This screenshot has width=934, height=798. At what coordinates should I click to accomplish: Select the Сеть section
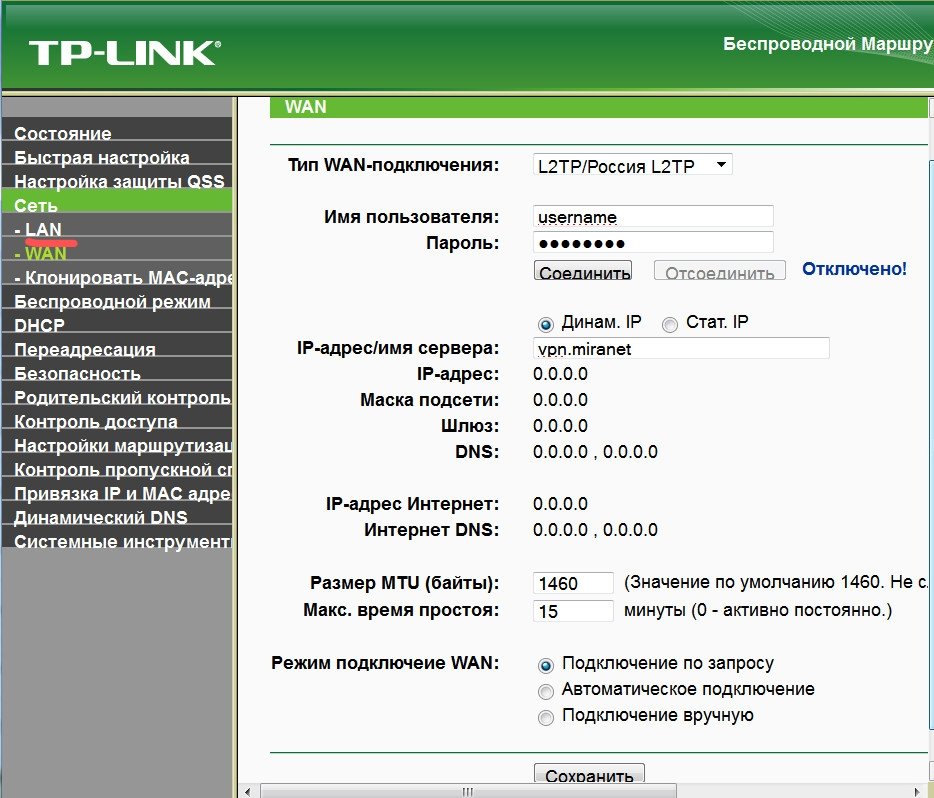click(x=116, y=201)
